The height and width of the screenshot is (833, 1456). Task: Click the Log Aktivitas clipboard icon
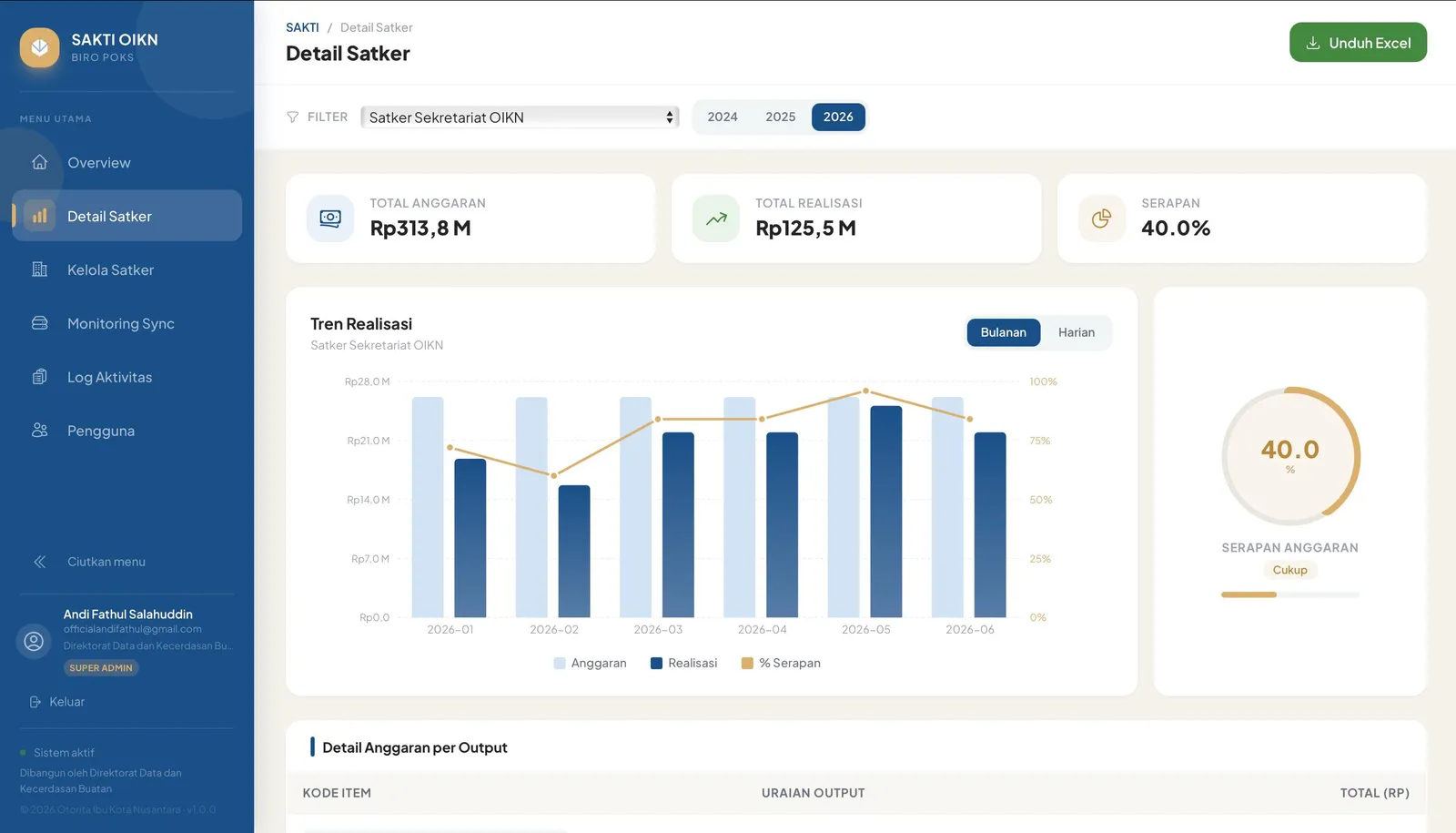point(39,377)
